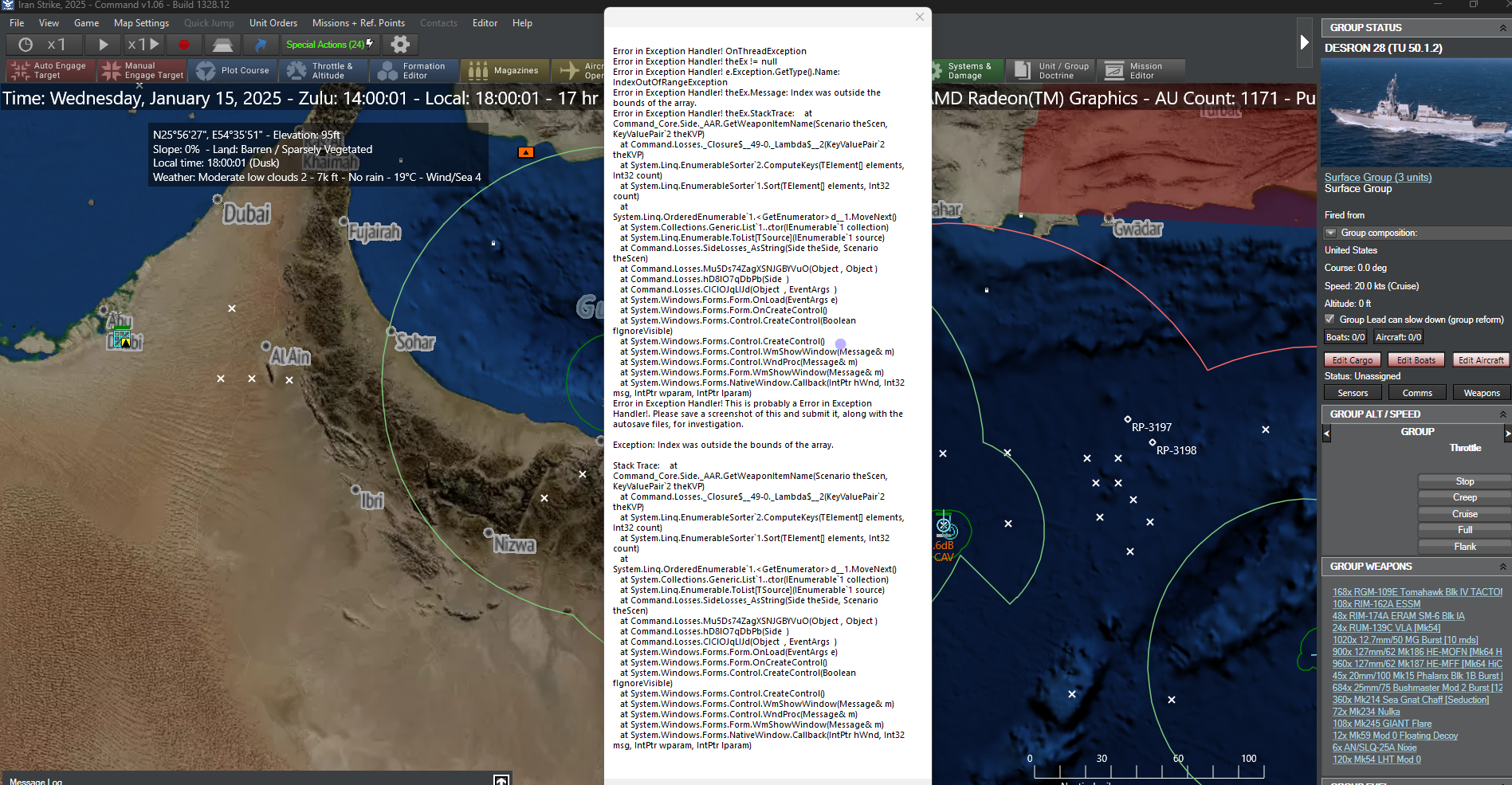The width and height of the screenshot is (1512, 785).
Task: Open the Sensors window
Action: pos(1353,393)
